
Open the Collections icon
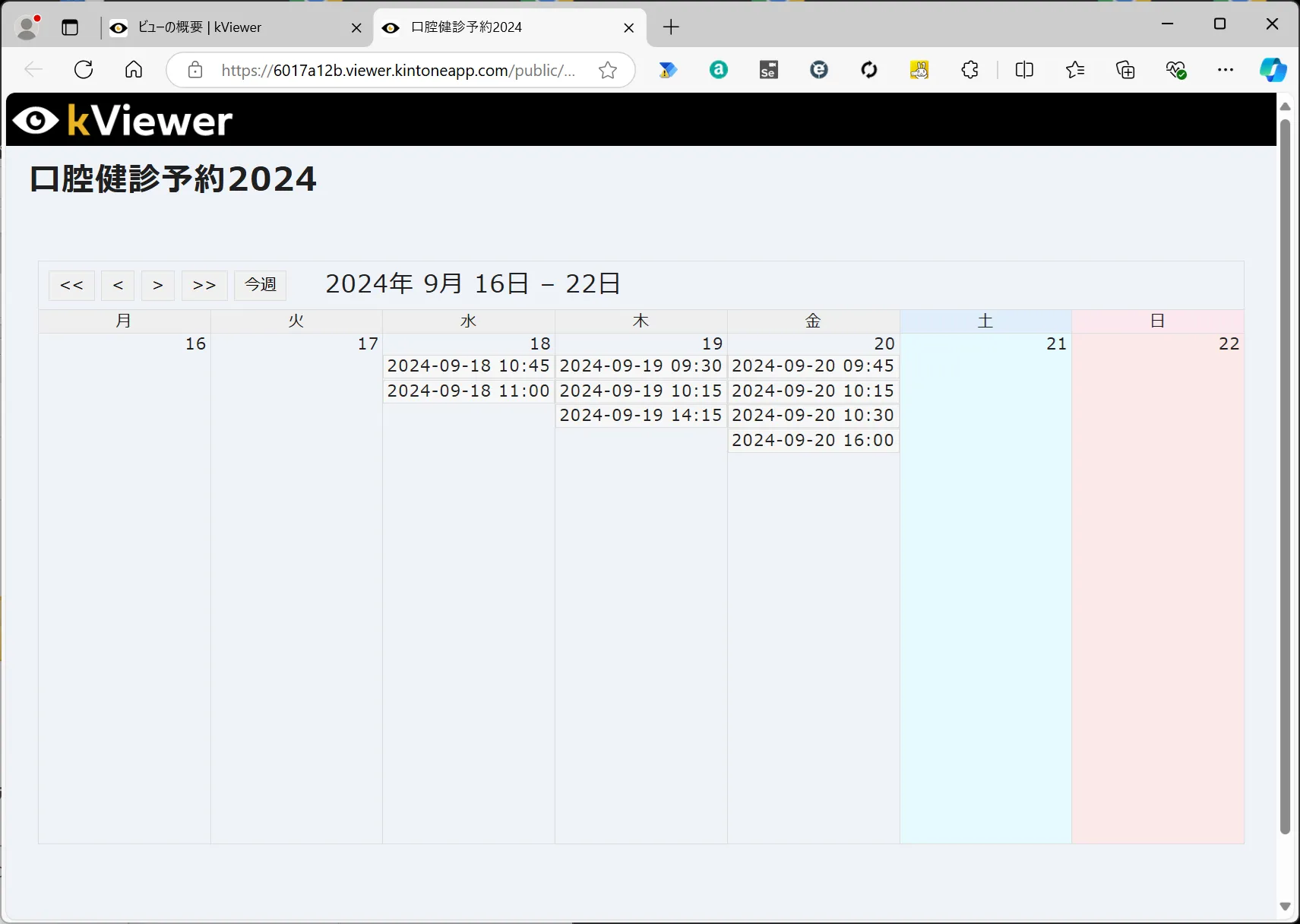(x=1125, y=70)
